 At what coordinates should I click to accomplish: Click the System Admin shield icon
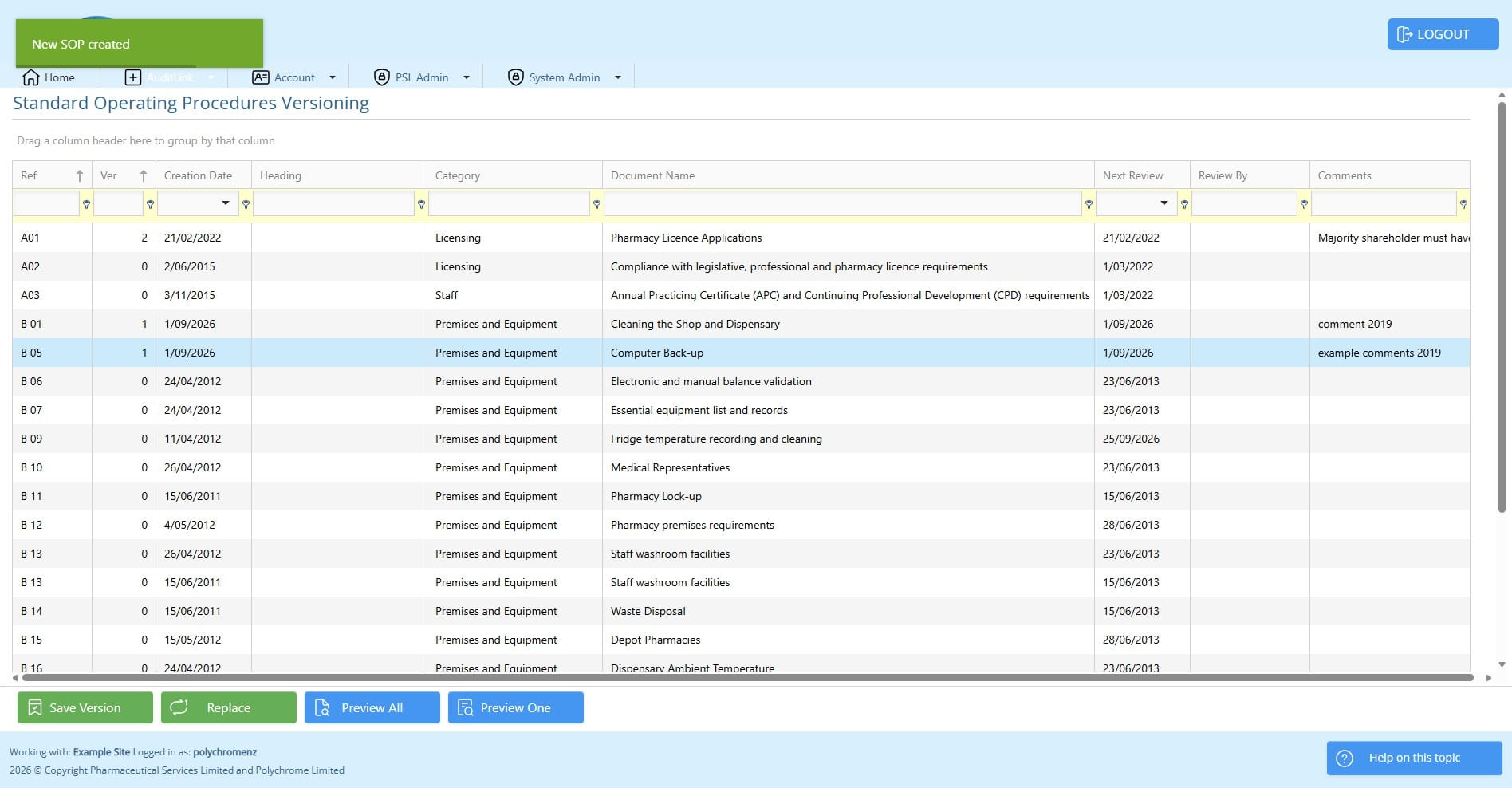[x=516, y=77]
